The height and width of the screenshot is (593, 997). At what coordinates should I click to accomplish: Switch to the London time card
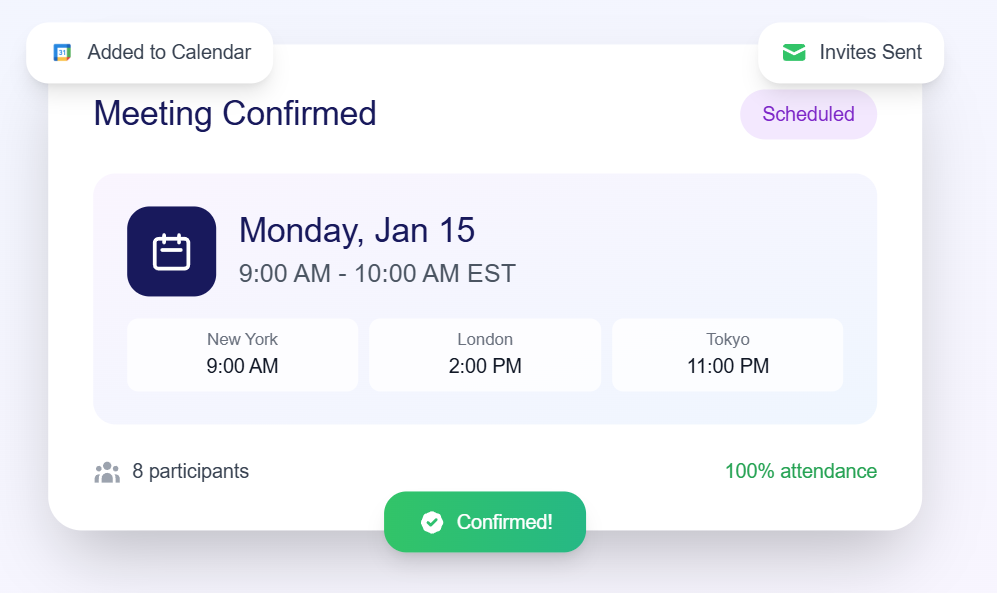pyautogui.click(x=485, y=354)
